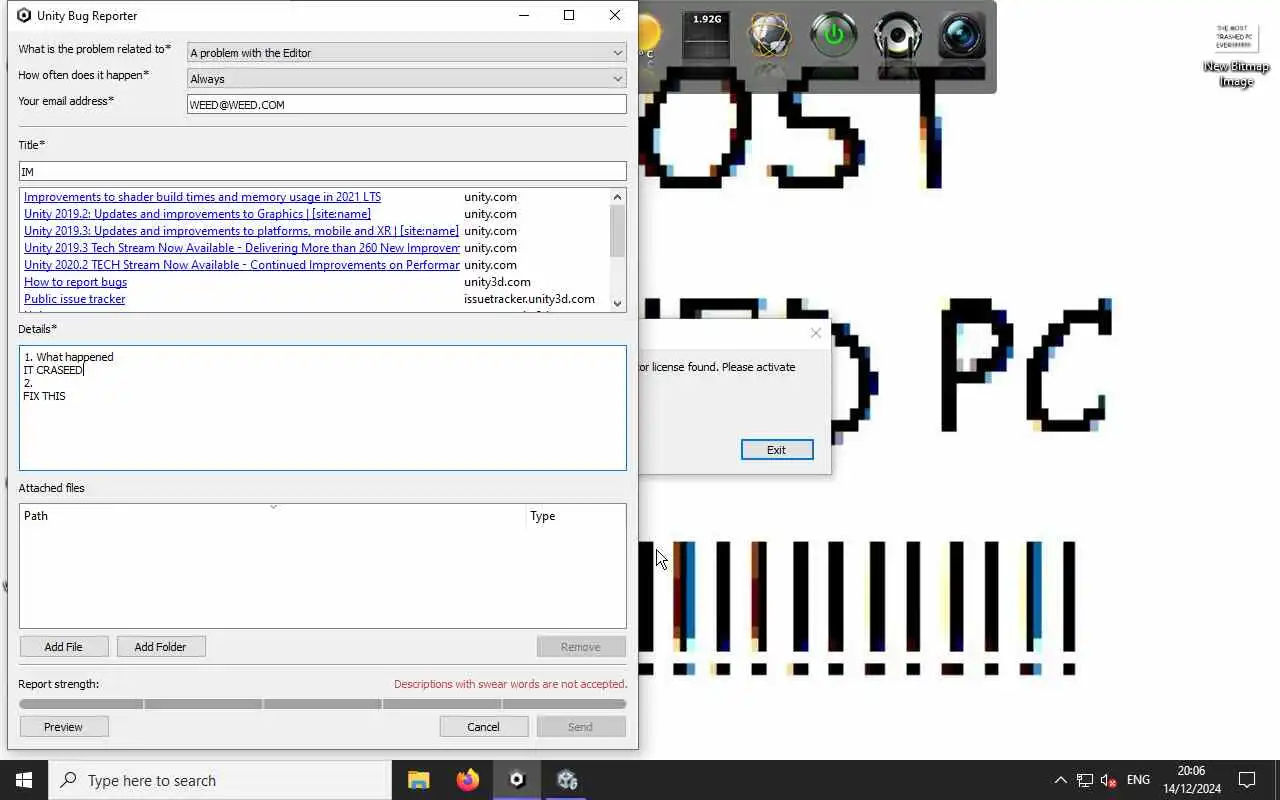Click the headphones gadget icon
The height and width of the screenshot is (800, 1280).
click(897, 37)
